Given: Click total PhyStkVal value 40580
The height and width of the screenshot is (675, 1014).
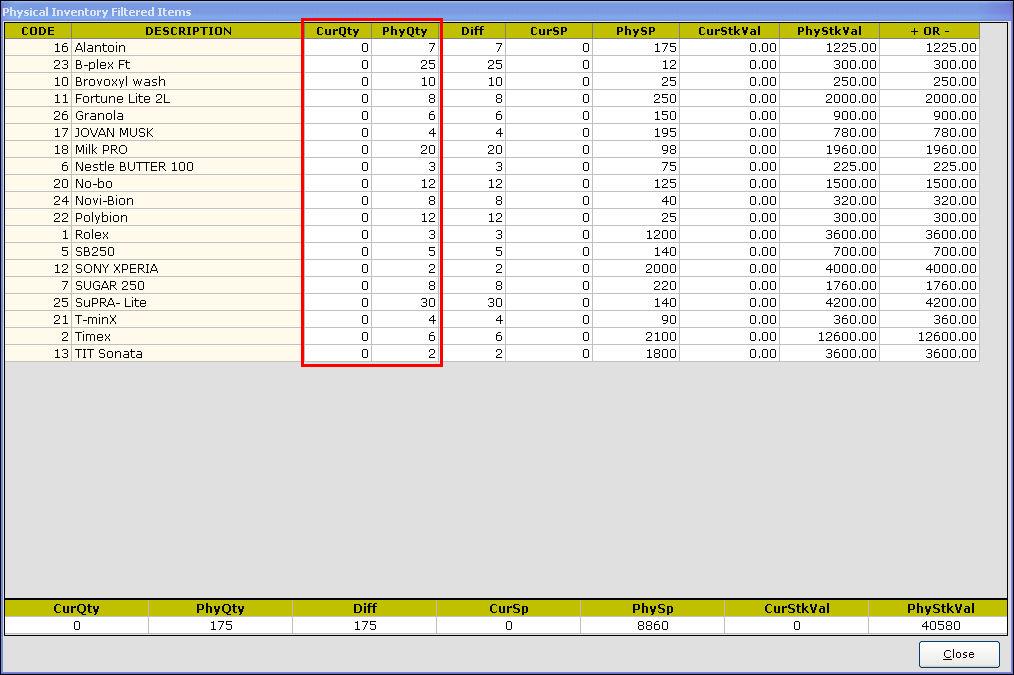Looking at the screenshot, I should pos(940,626).
